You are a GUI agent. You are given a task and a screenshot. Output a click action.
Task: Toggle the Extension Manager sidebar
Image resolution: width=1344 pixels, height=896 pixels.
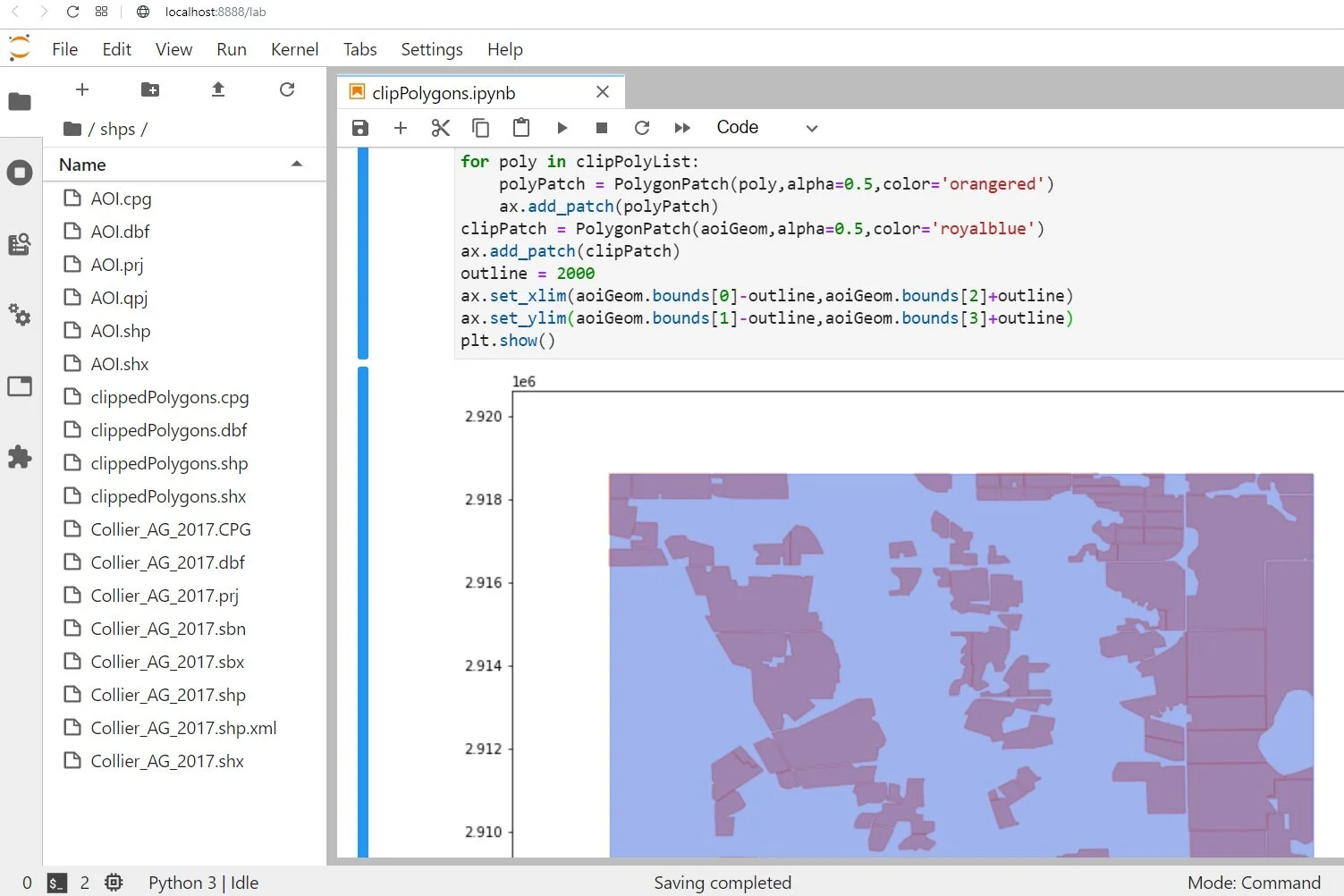coord(20,457)
